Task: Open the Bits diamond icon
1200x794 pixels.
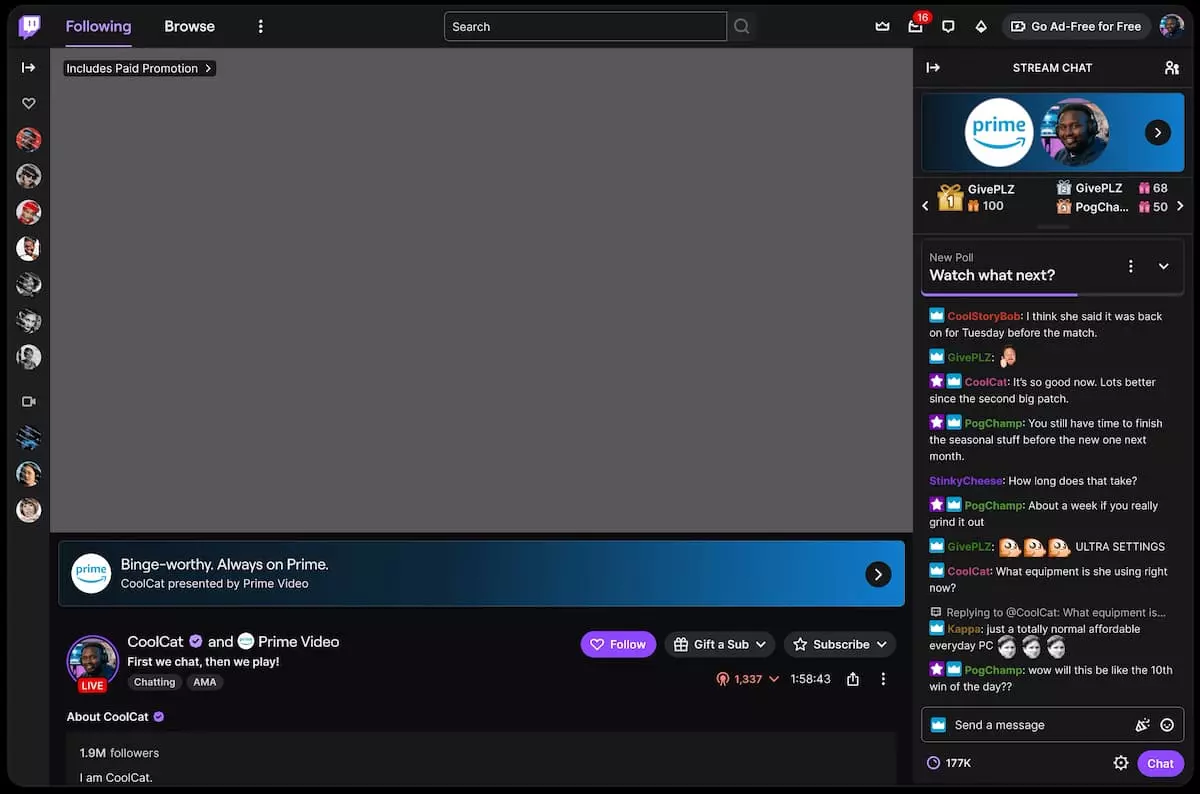Action: pos(981,27)
